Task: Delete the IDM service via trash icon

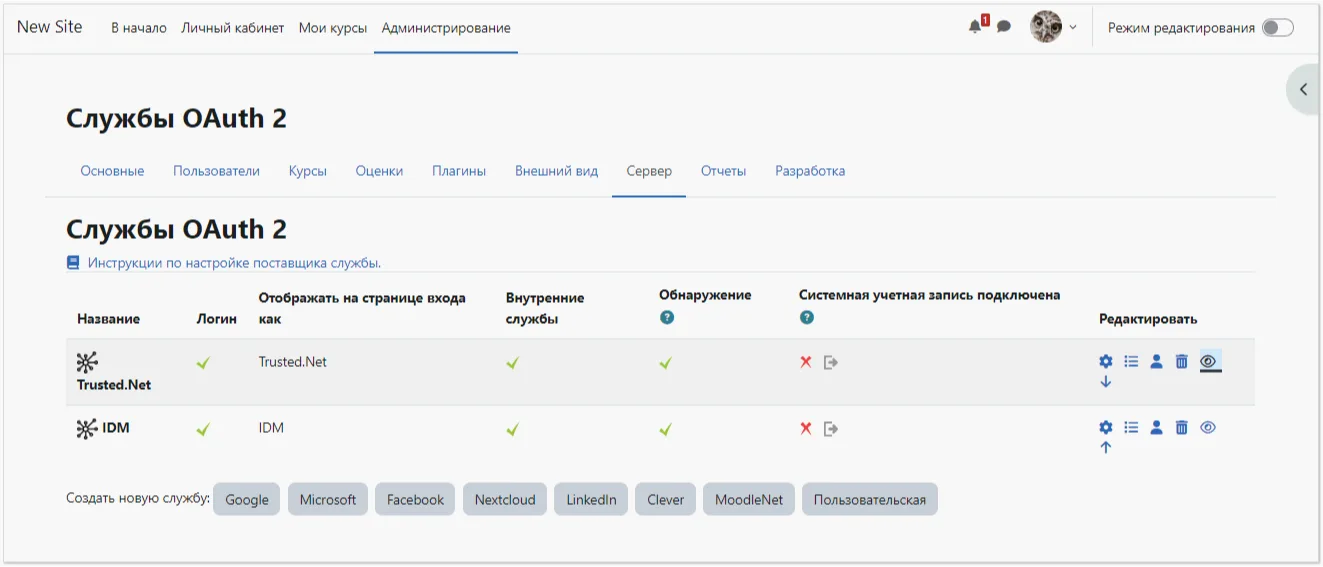Action: pyautogui.click(x=1181, y=428)
